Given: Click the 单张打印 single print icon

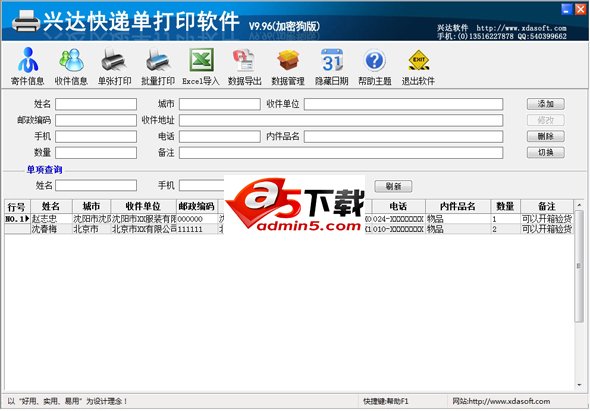Looking at the screenshot, I should (x=114, y=66).
